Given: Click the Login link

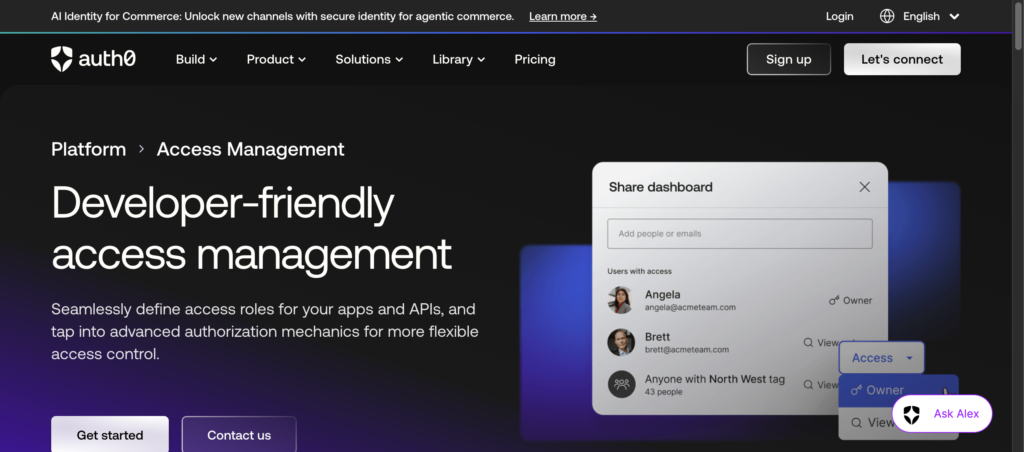Looking at the screenshot, I should coord(839,16).
